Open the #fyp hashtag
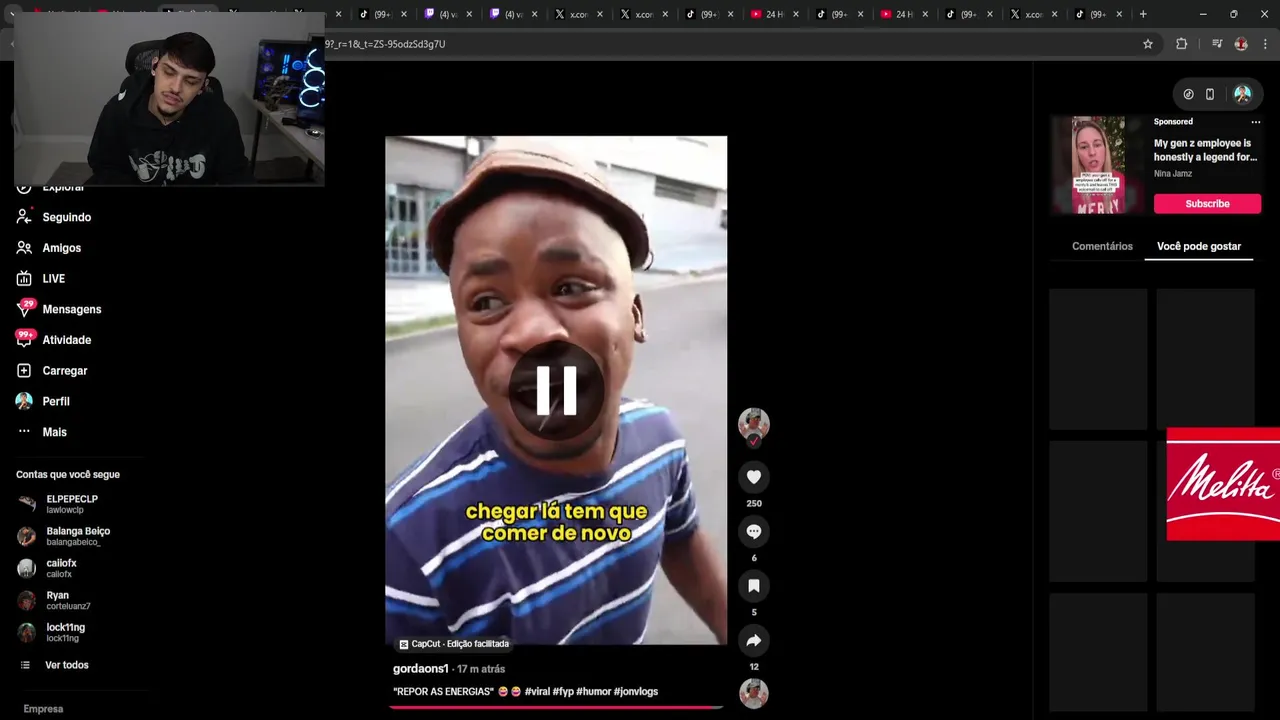 (563, 692)
